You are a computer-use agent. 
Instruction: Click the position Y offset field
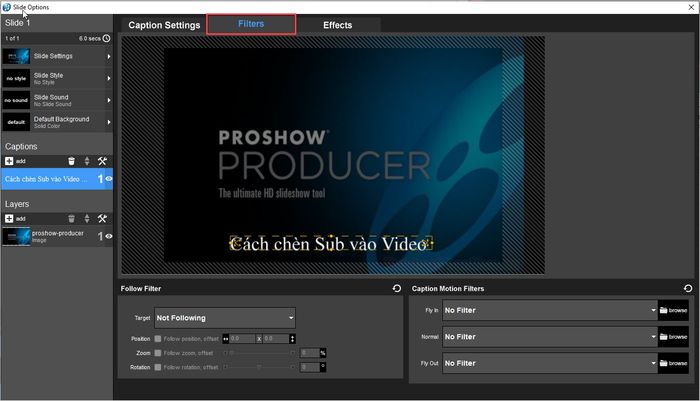(275, 339)
